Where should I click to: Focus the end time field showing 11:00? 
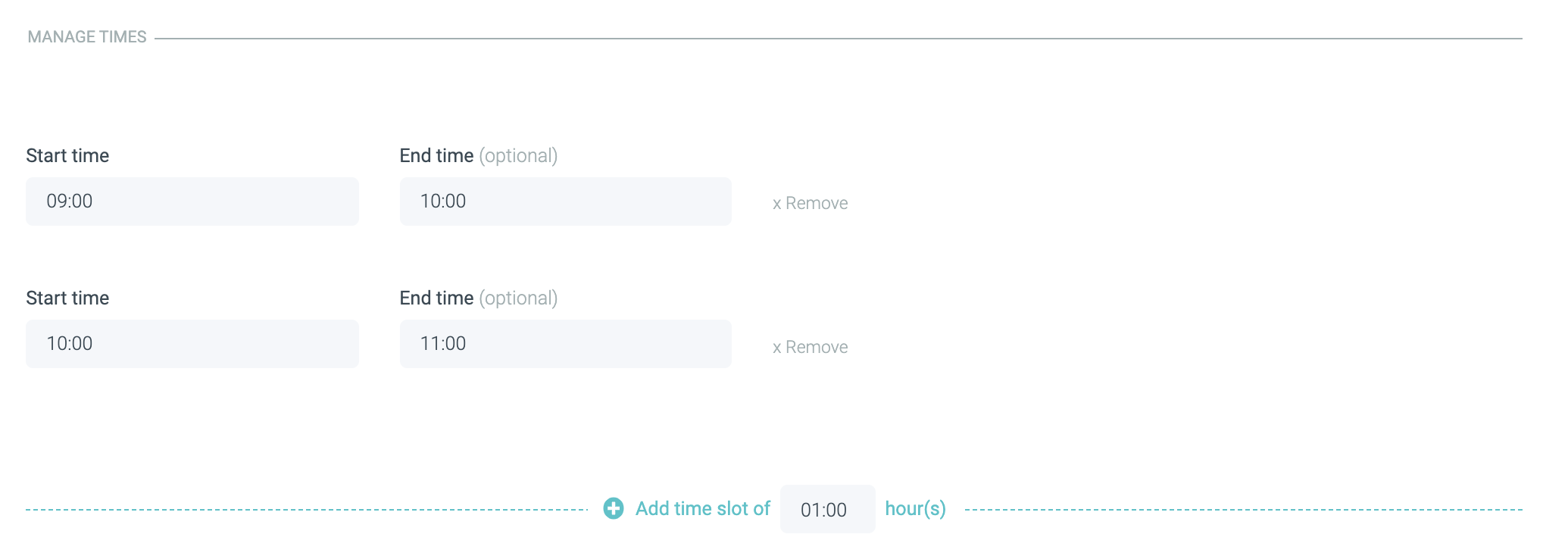[565, 344]
